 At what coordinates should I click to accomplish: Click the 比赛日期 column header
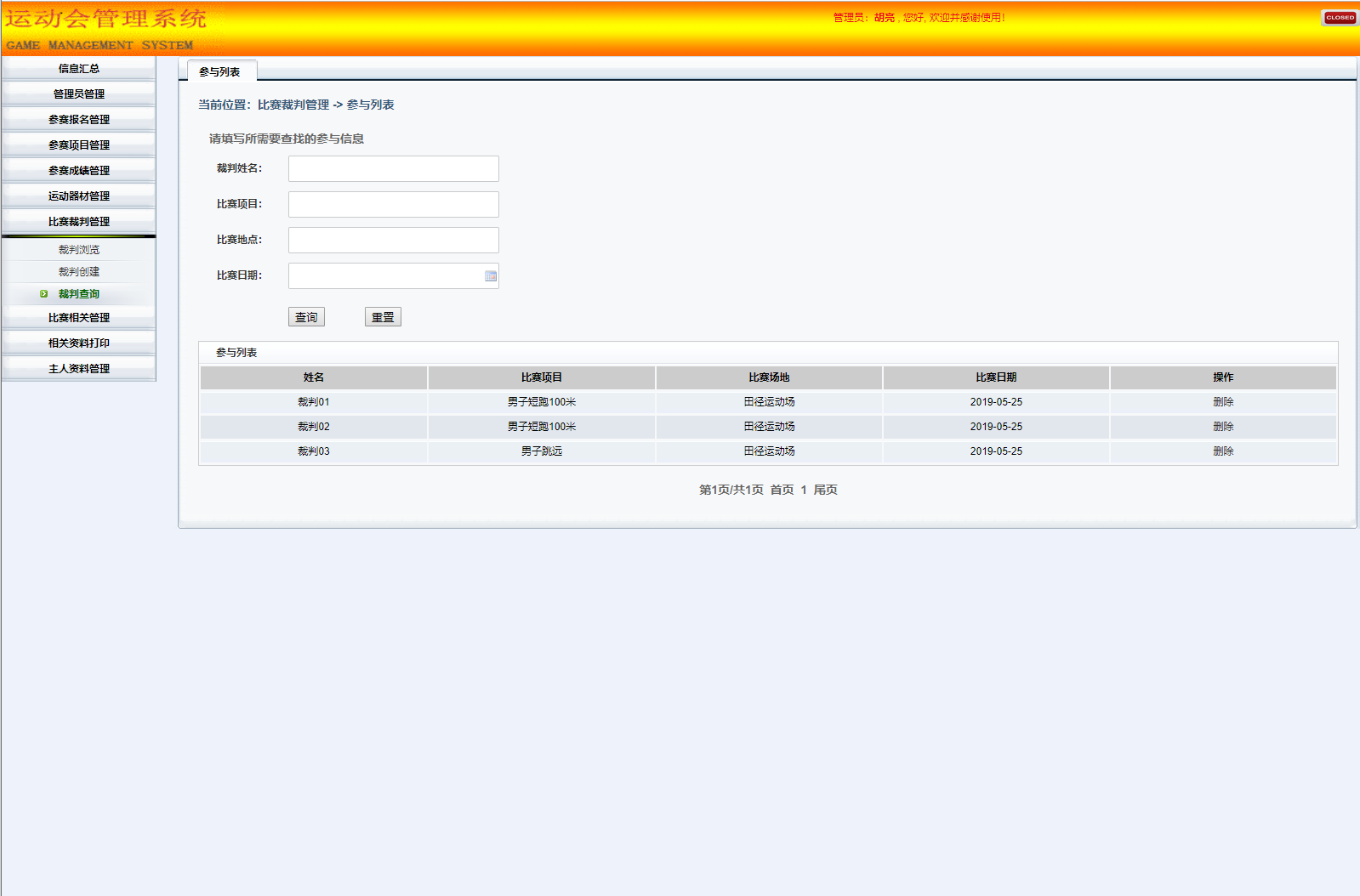[x=996, y=377]
